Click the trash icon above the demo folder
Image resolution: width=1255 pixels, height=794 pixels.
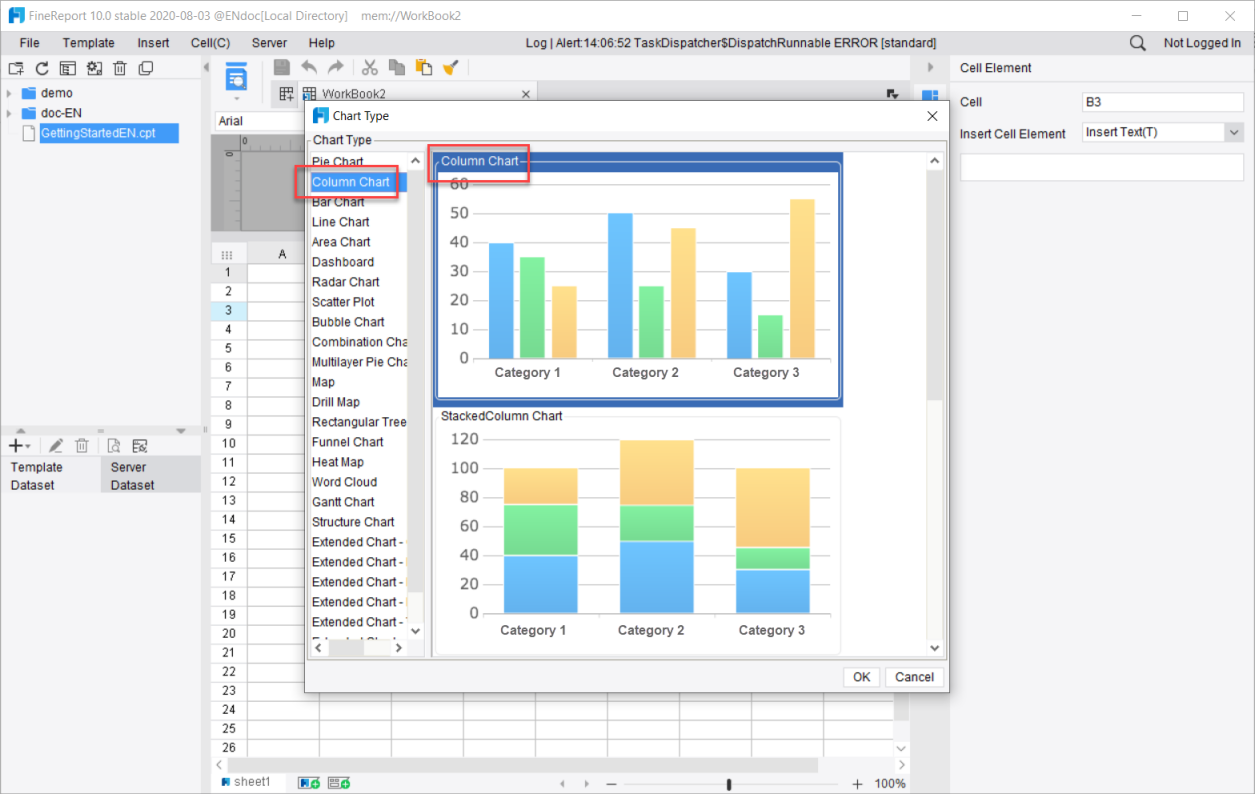(120, 68)
